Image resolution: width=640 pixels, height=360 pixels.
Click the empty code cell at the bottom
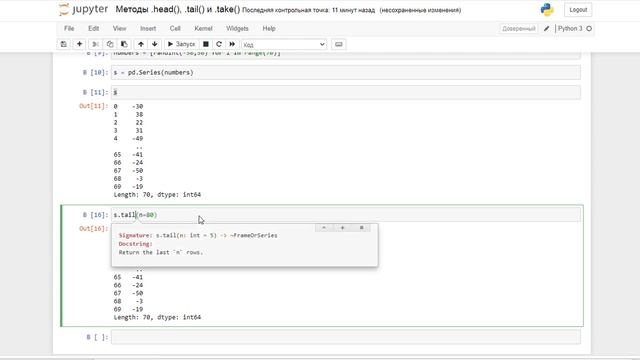345,337
